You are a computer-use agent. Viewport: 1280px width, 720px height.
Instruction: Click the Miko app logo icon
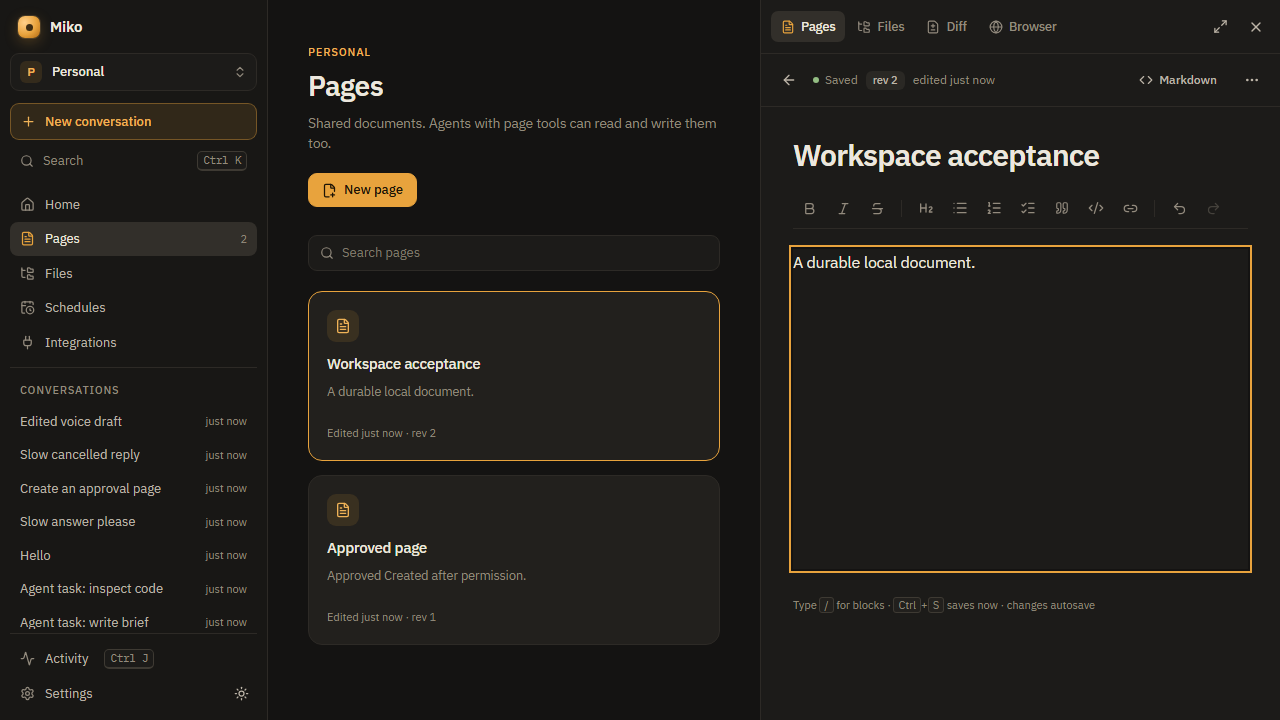point(29,27)
